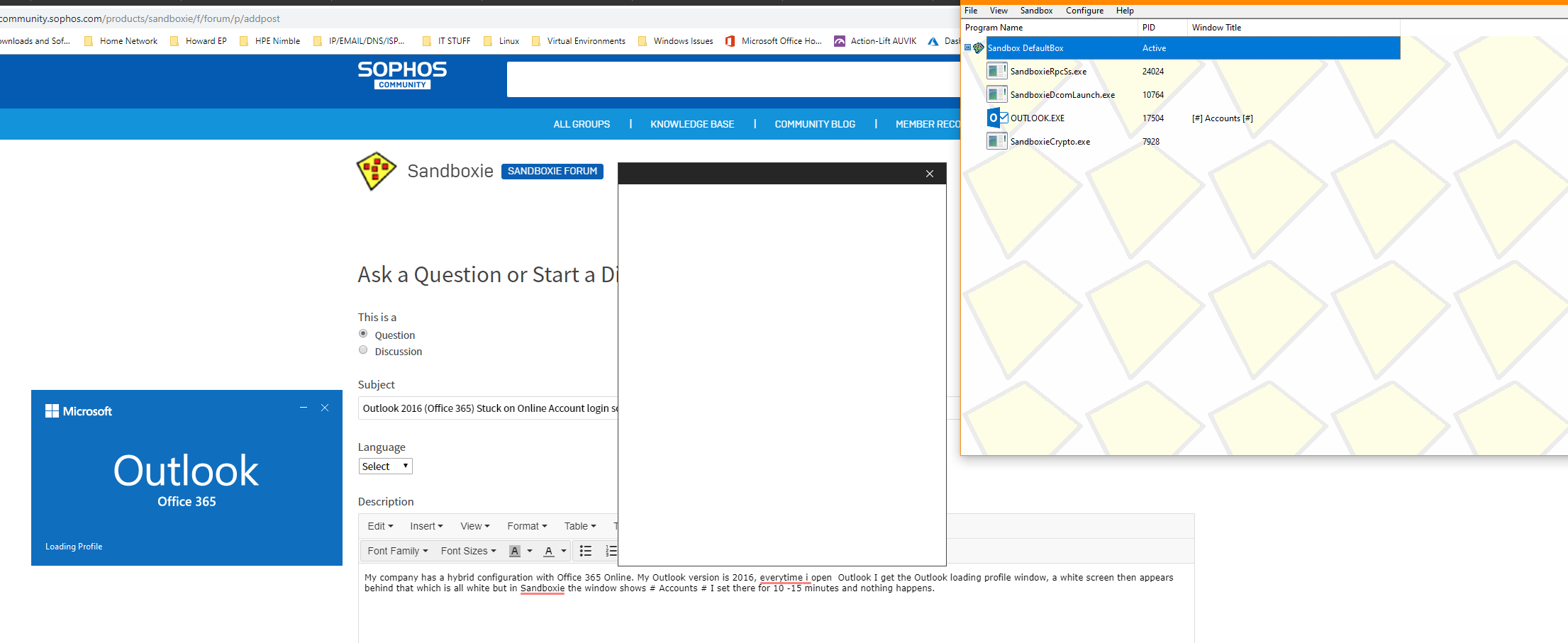Open the editor's View dropdown menu
1568x643 pixels.
[475, 526]
